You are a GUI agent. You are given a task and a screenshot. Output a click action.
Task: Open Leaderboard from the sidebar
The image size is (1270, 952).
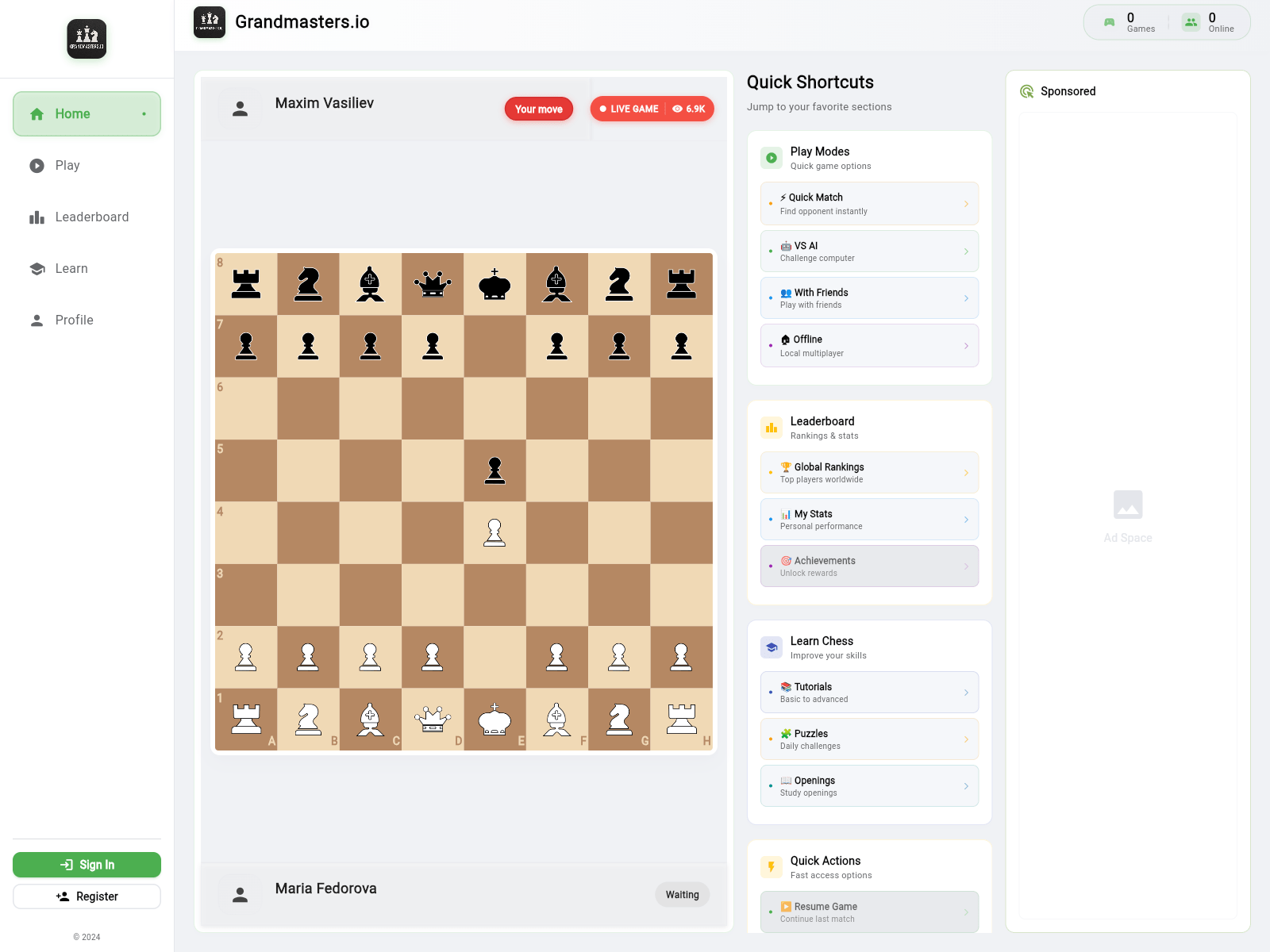(x=87, y=217)
